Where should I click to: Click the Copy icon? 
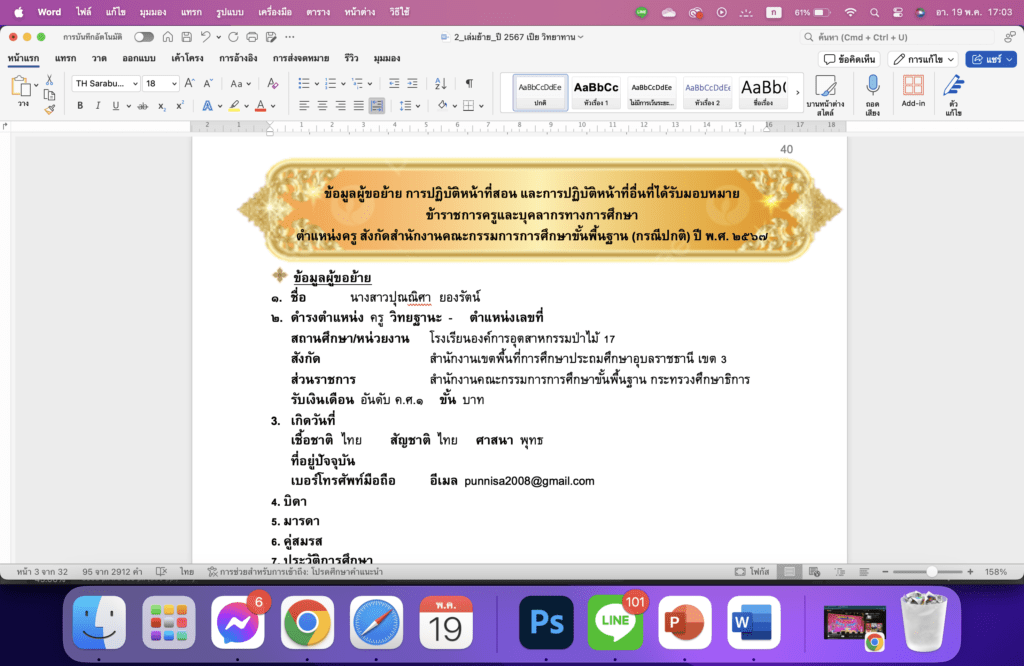pos(50,95)
